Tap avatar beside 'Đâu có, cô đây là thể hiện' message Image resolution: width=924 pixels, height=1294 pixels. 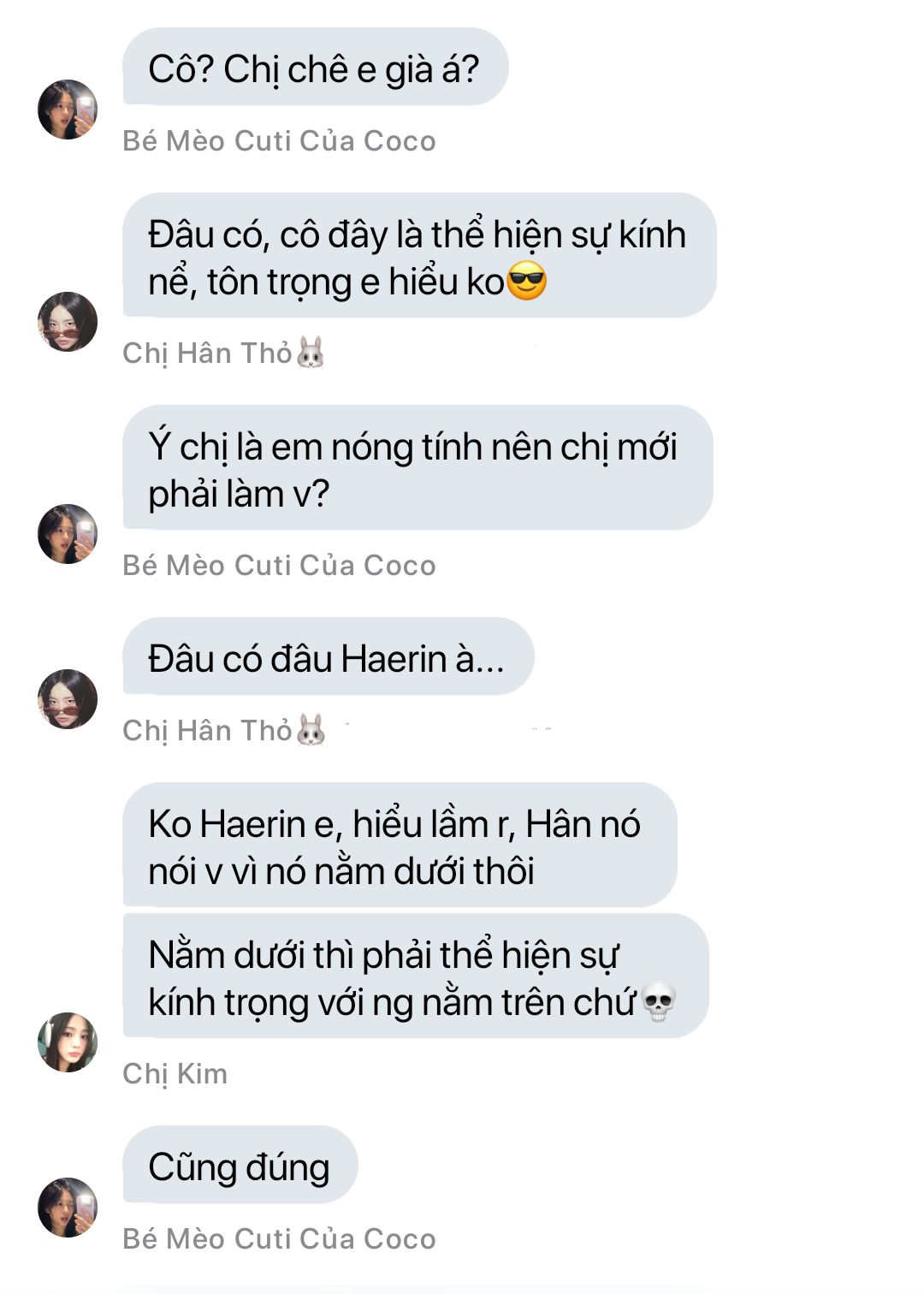coord(68,322)
